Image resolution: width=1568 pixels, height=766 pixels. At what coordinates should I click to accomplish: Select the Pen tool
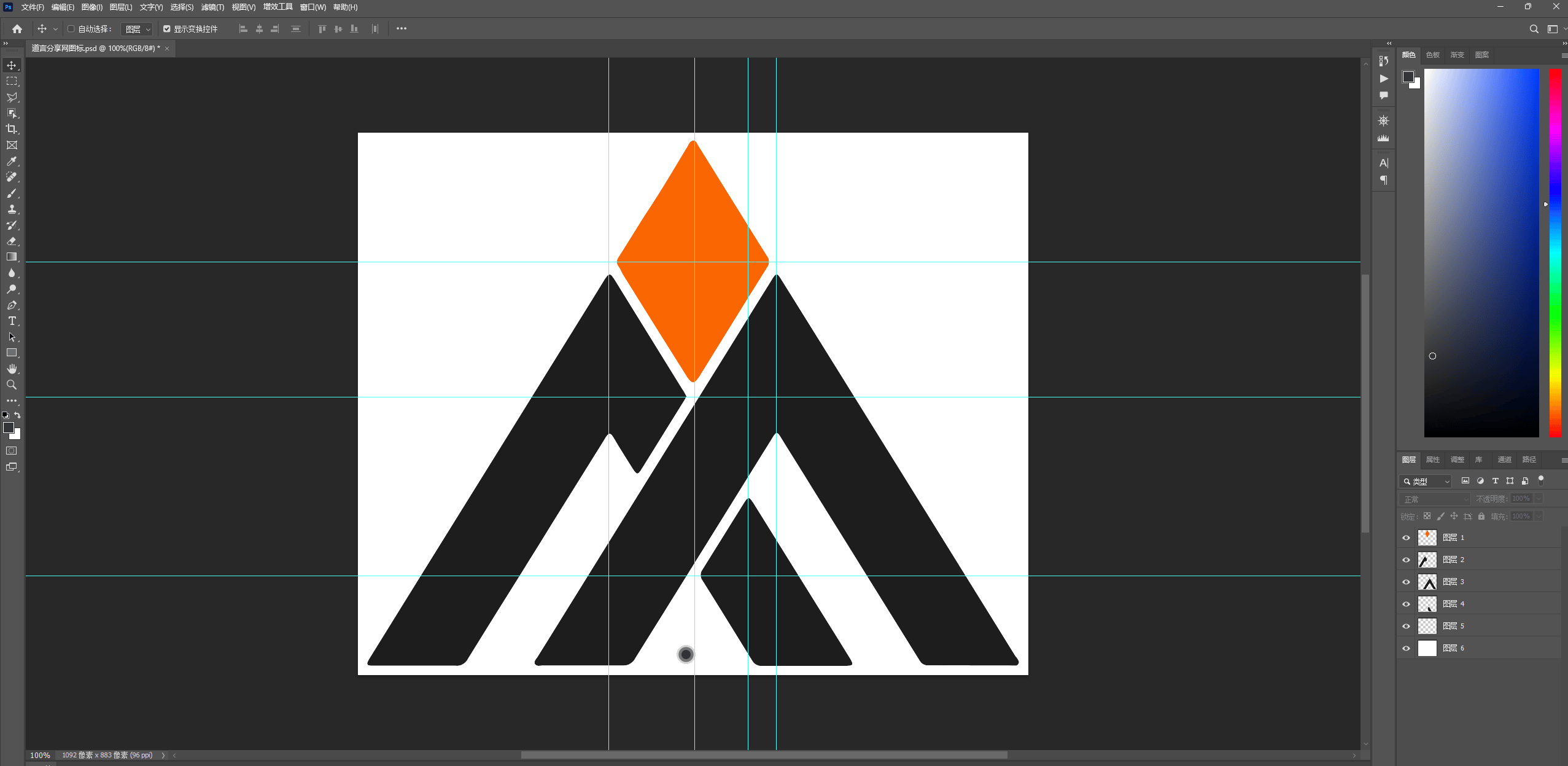point(12,305)
